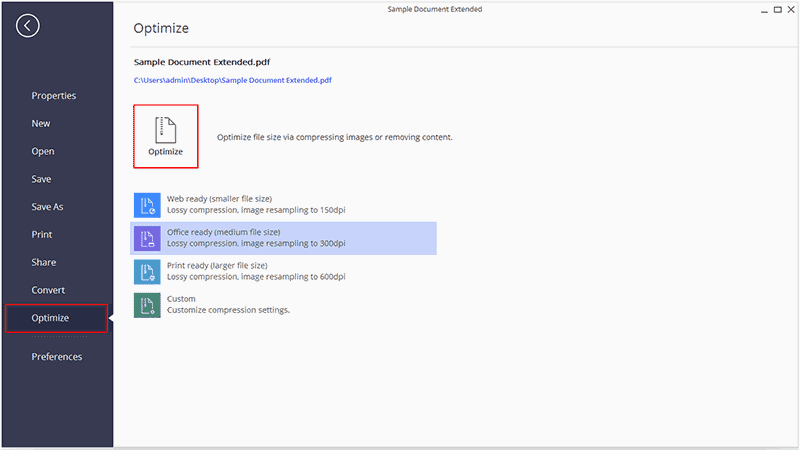Choose Customize compression settings text

(x=228, y=310)
